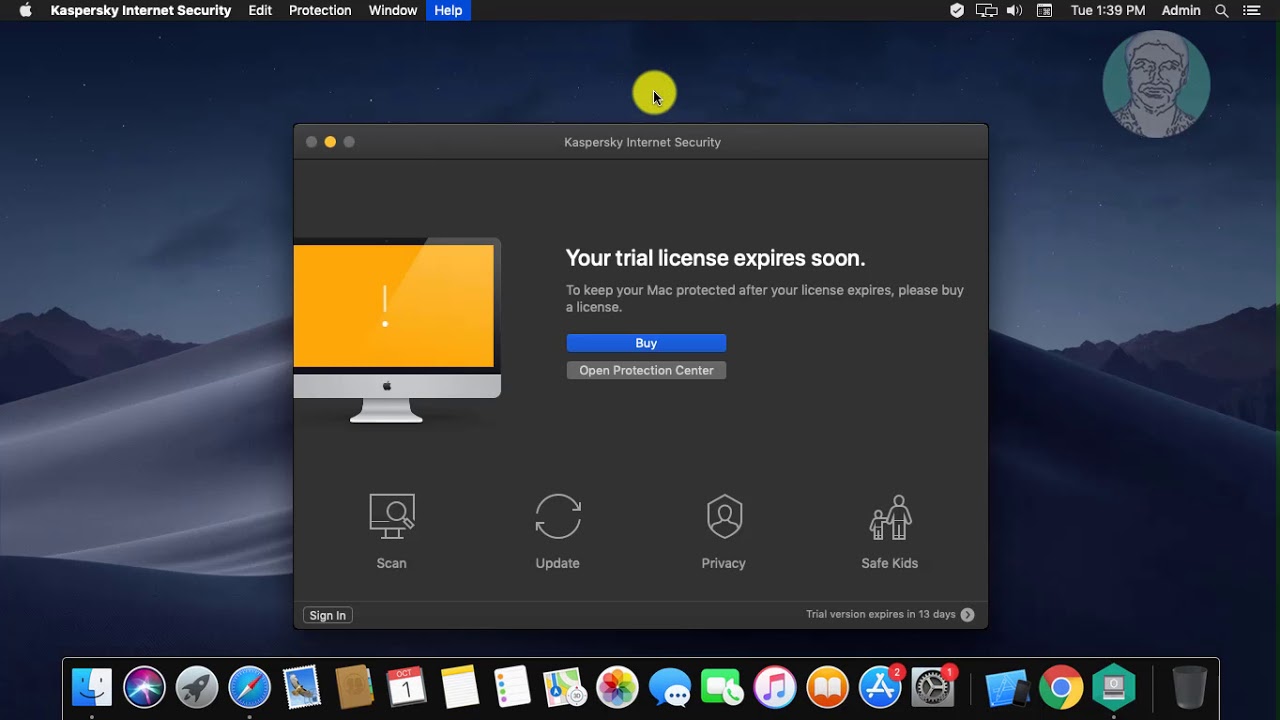
Task: Sign In to Kaspersky account
Action: pos(328,615)
